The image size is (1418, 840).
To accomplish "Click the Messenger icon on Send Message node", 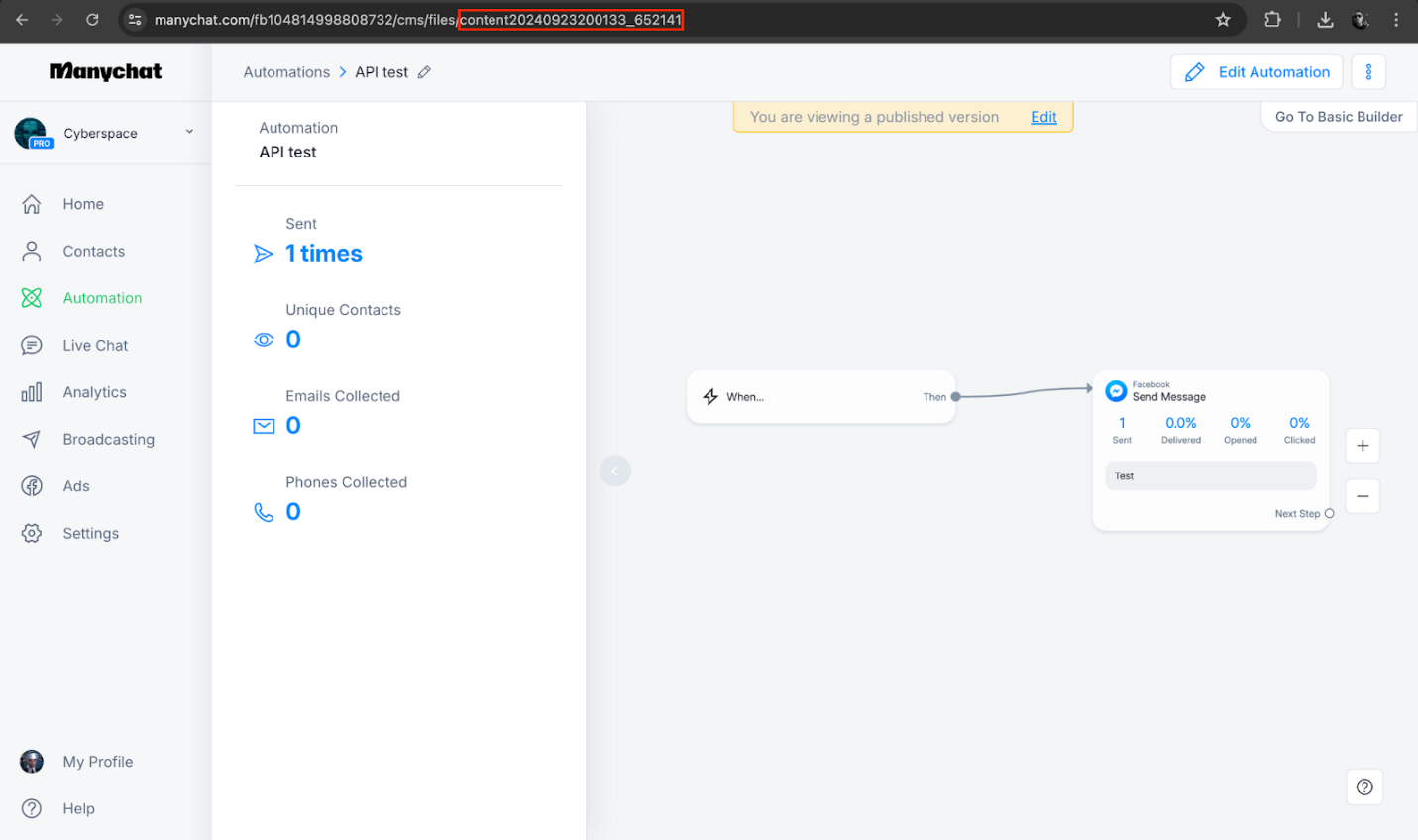I will coord(1116,391).
